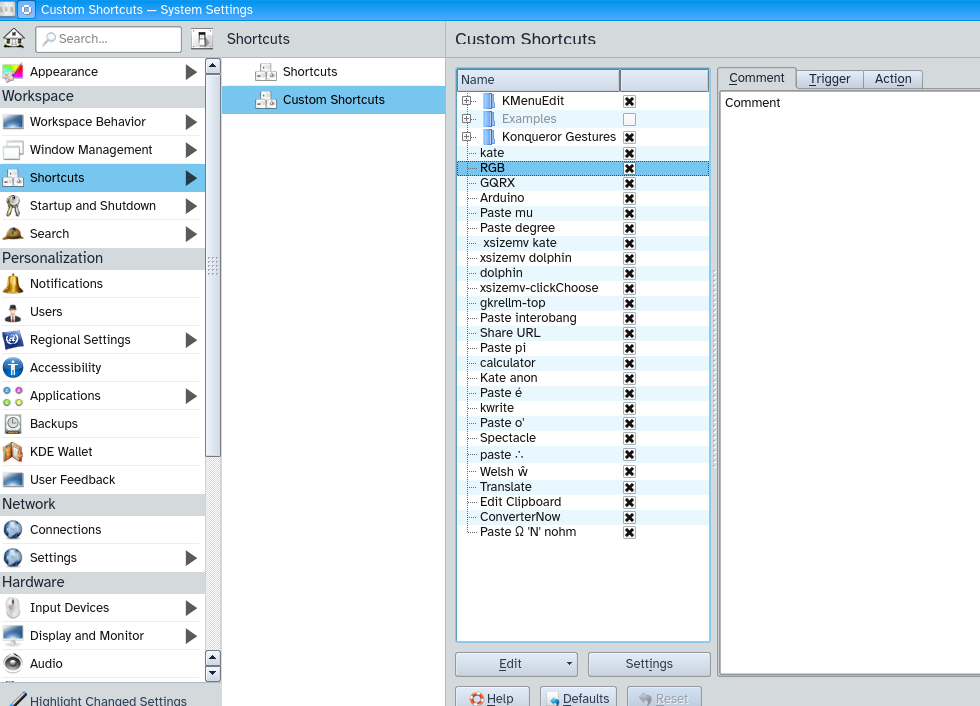The image size is (980, 706).
Task: Click the Appearance icon in sidebar
Action: (13, 72)
